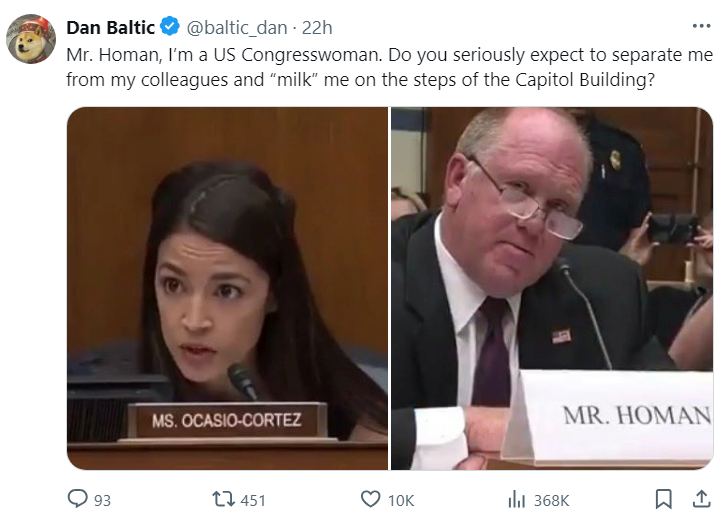The image size is (725, 525).
Task: Open view analytics bar chart icon
Action: click(516, 500)
